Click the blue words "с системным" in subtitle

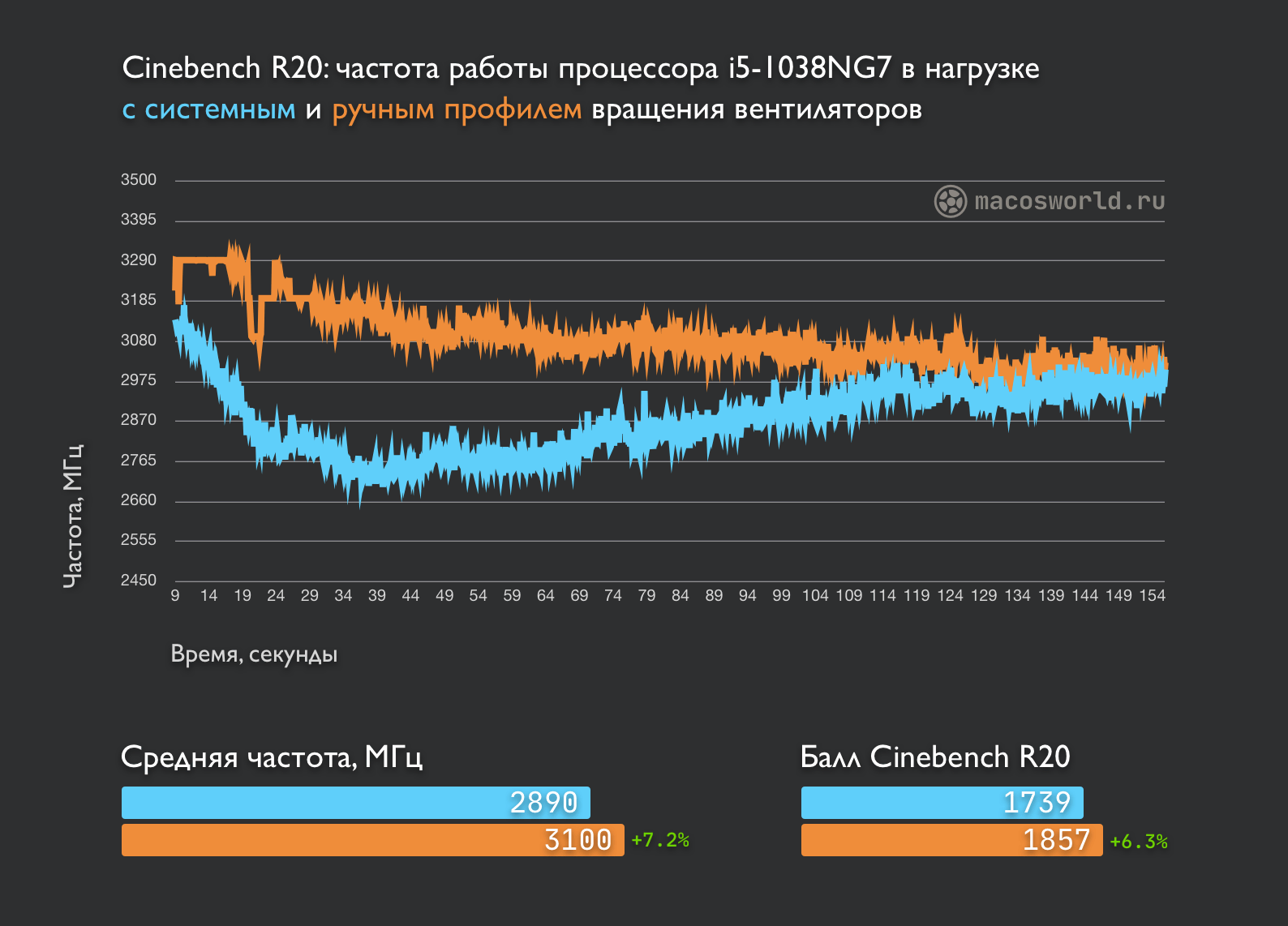coord(208,109)
